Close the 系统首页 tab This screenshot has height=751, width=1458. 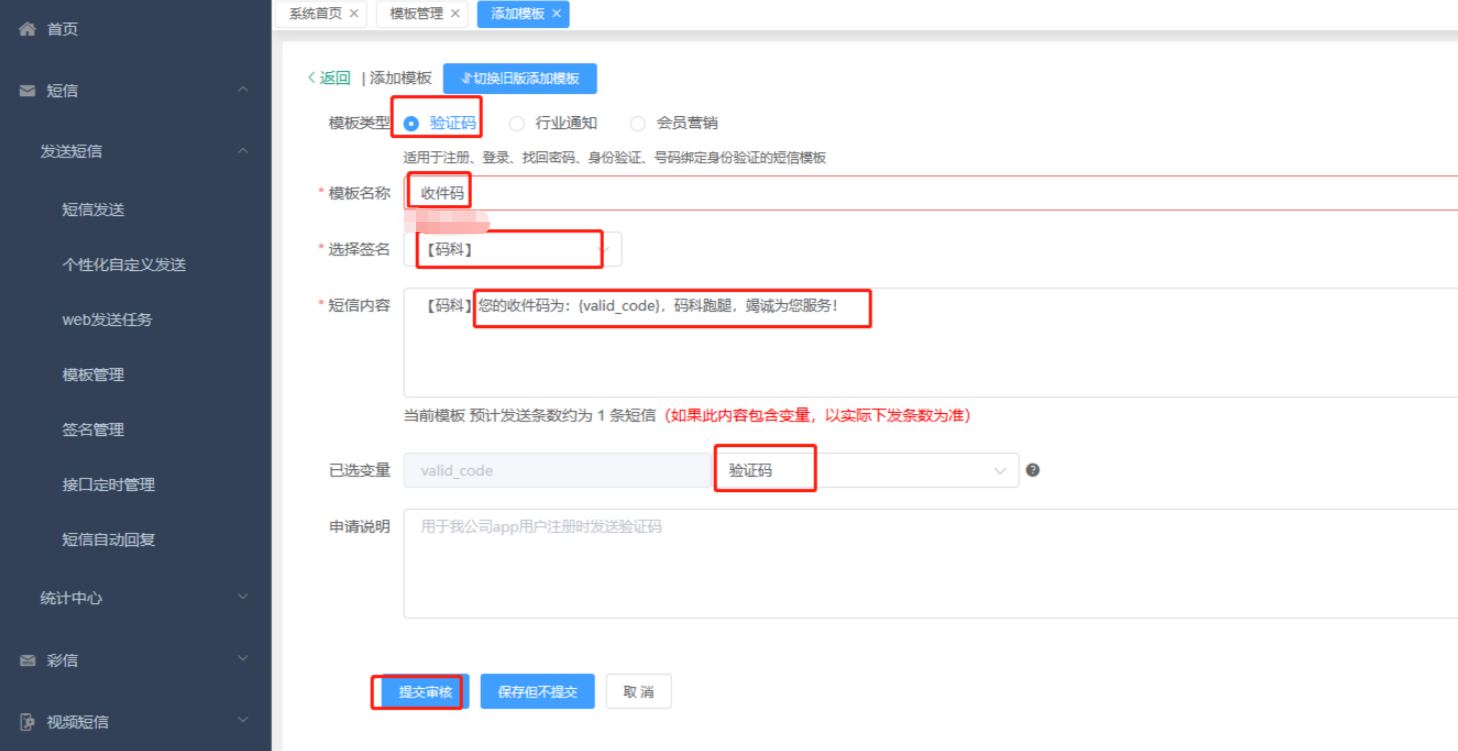pyautogui.click(x=354, y=13)
